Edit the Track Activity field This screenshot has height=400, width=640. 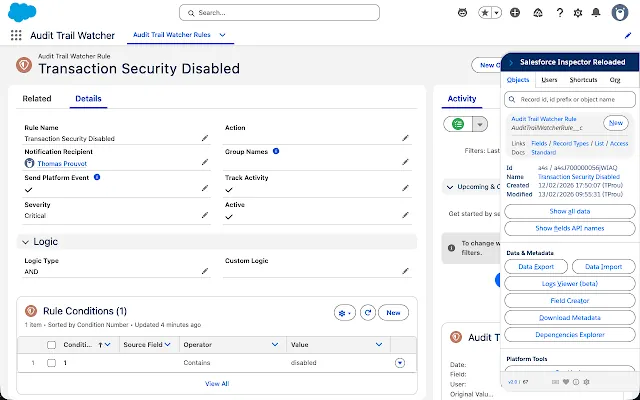[405, 188]
